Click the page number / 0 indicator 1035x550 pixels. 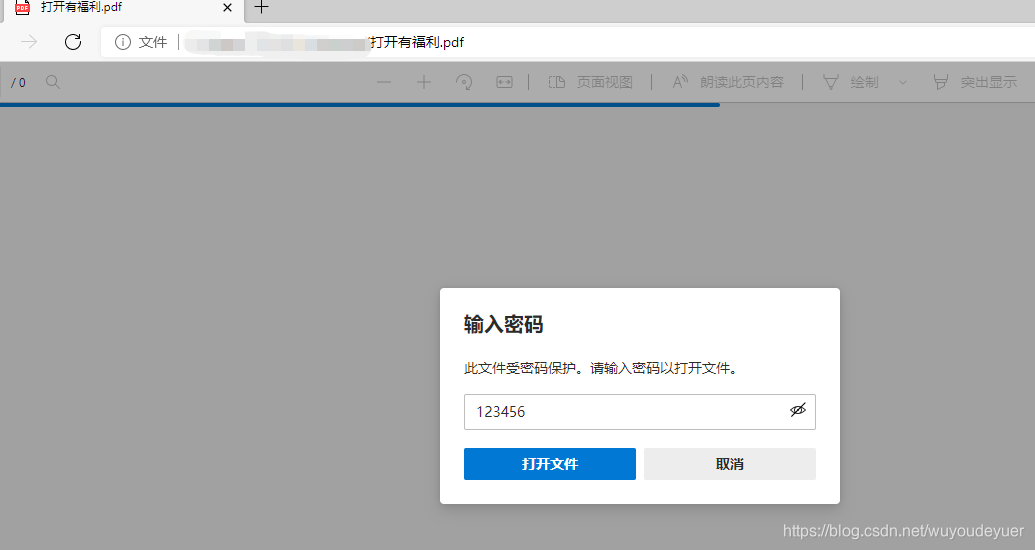[18, 83]
